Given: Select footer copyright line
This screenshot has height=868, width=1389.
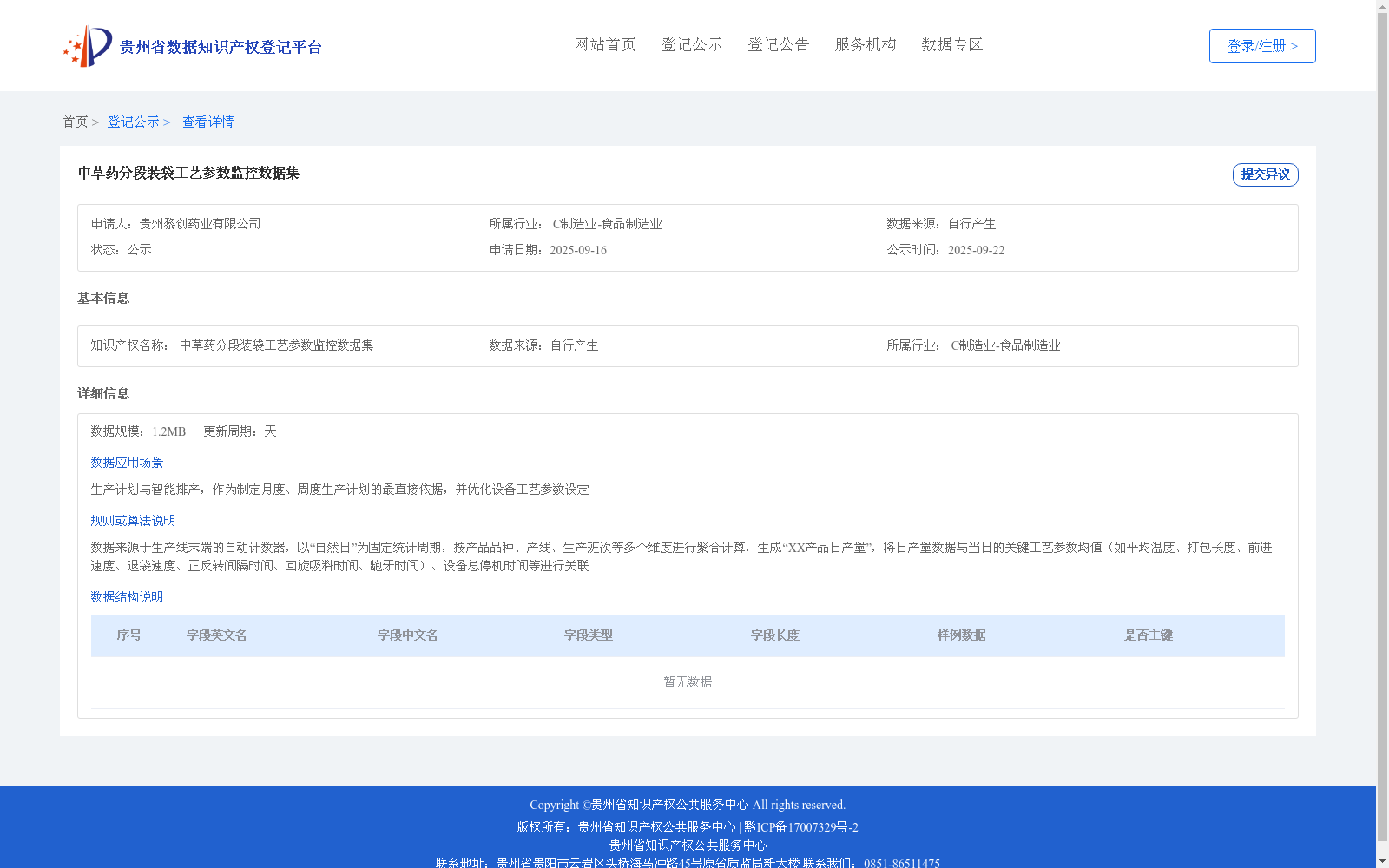Looking at the screenshot, I should (688, 805).
